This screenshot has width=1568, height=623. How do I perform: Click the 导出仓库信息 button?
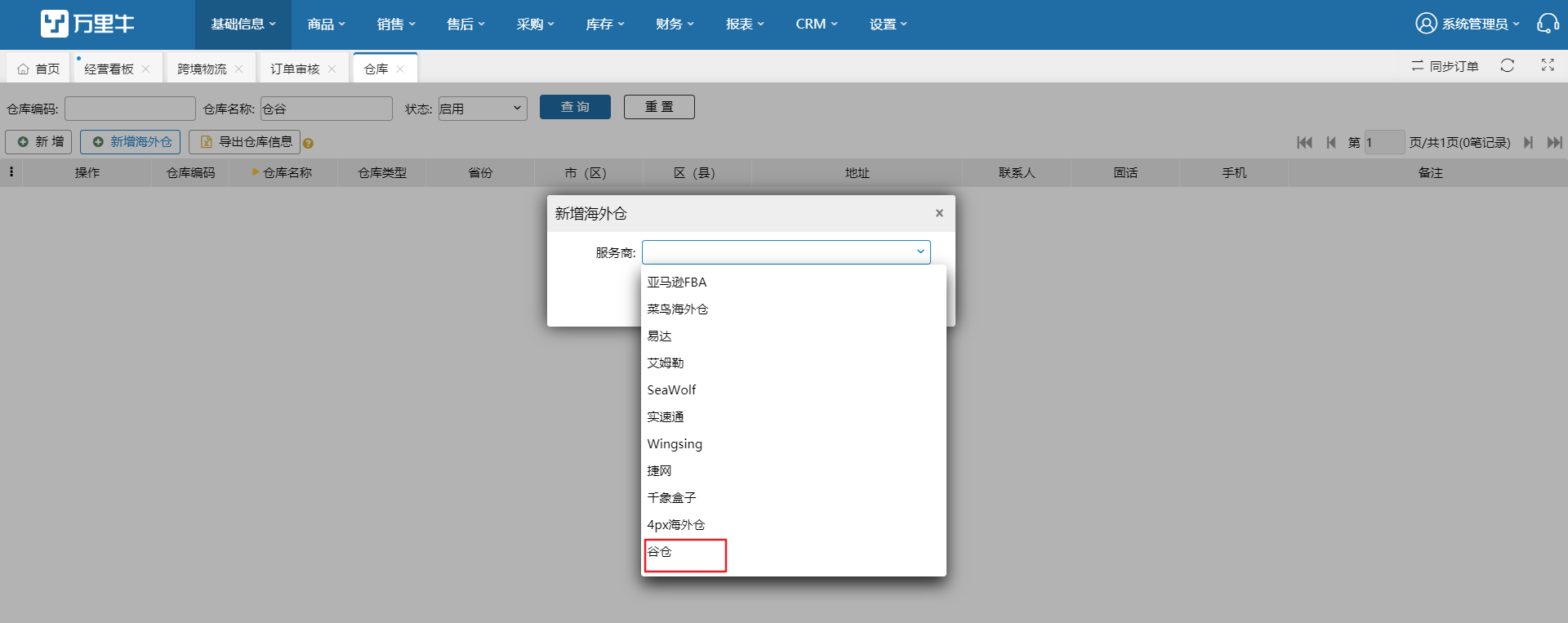point(245,142)
